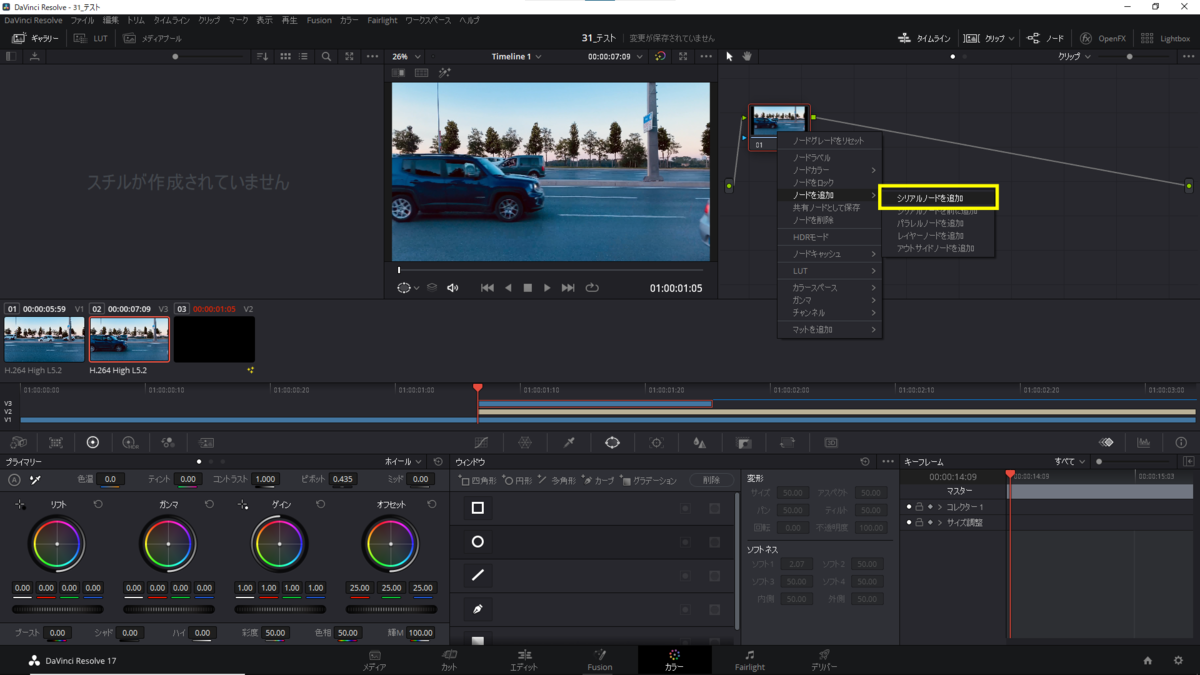Toggle the auto balance A button
The image size is (1200, 675).
click(15, 480)
